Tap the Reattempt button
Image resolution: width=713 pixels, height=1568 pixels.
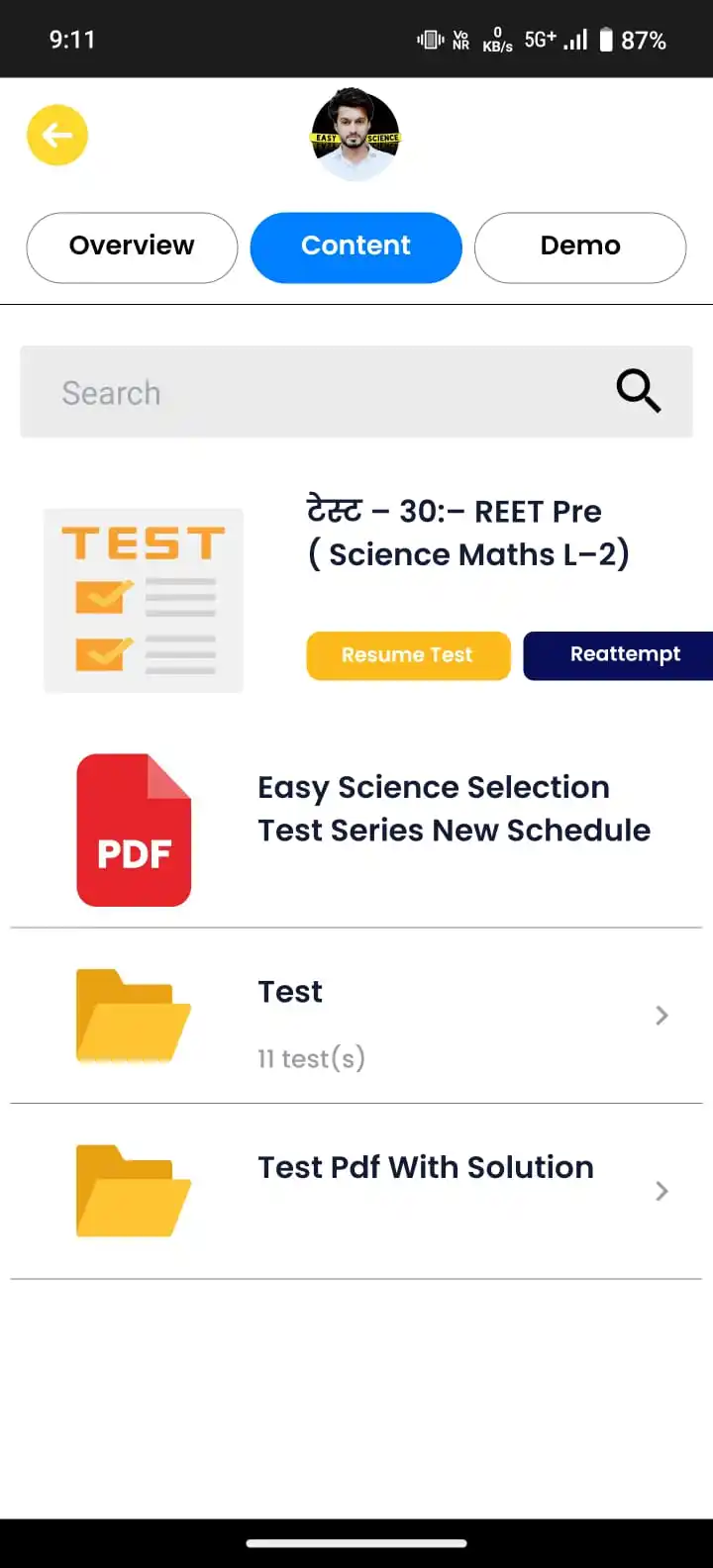tap(619, 655)
